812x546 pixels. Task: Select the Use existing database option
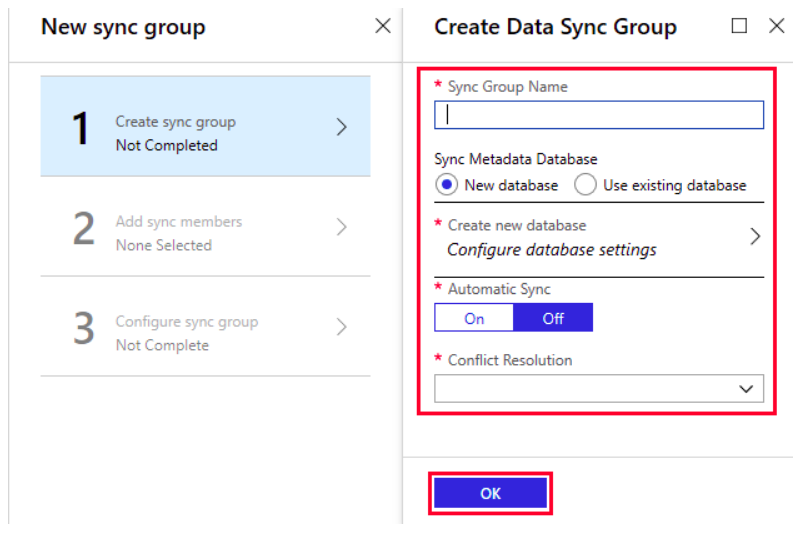tap(585, 185)
